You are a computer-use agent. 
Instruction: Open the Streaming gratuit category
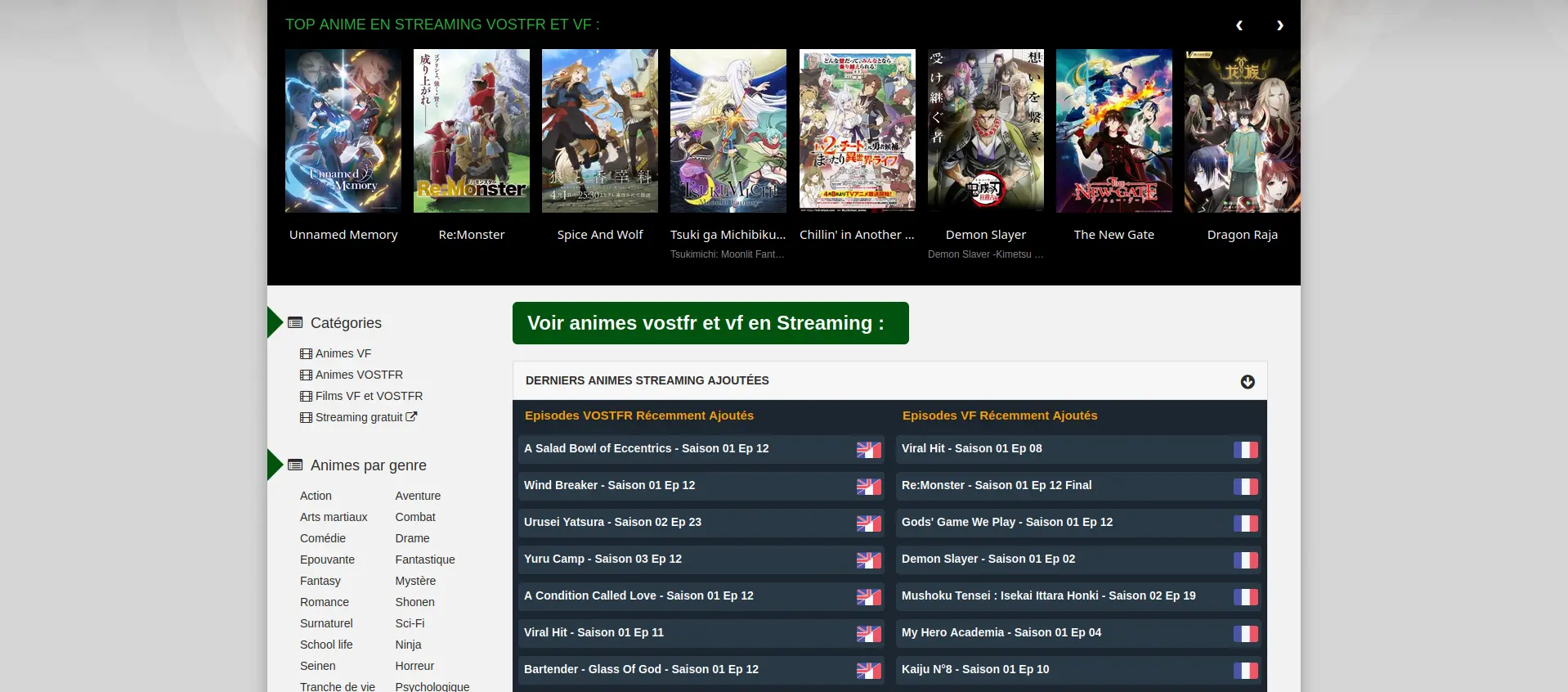359,417
